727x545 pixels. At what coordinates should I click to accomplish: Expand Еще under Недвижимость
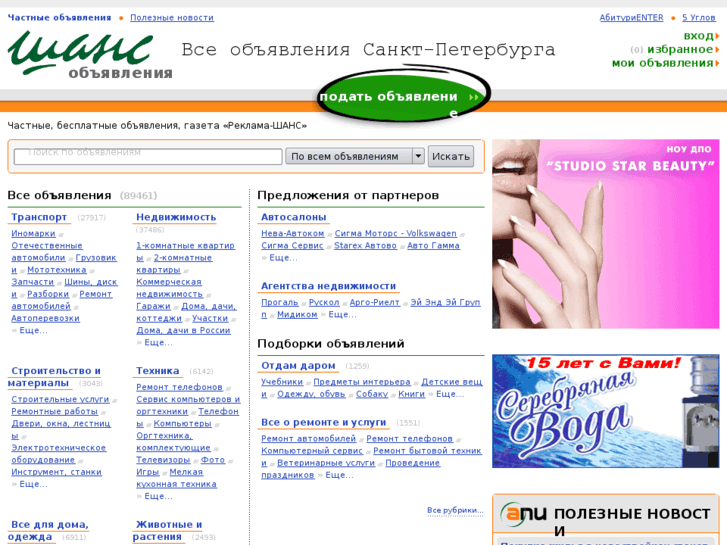[158, 342]
